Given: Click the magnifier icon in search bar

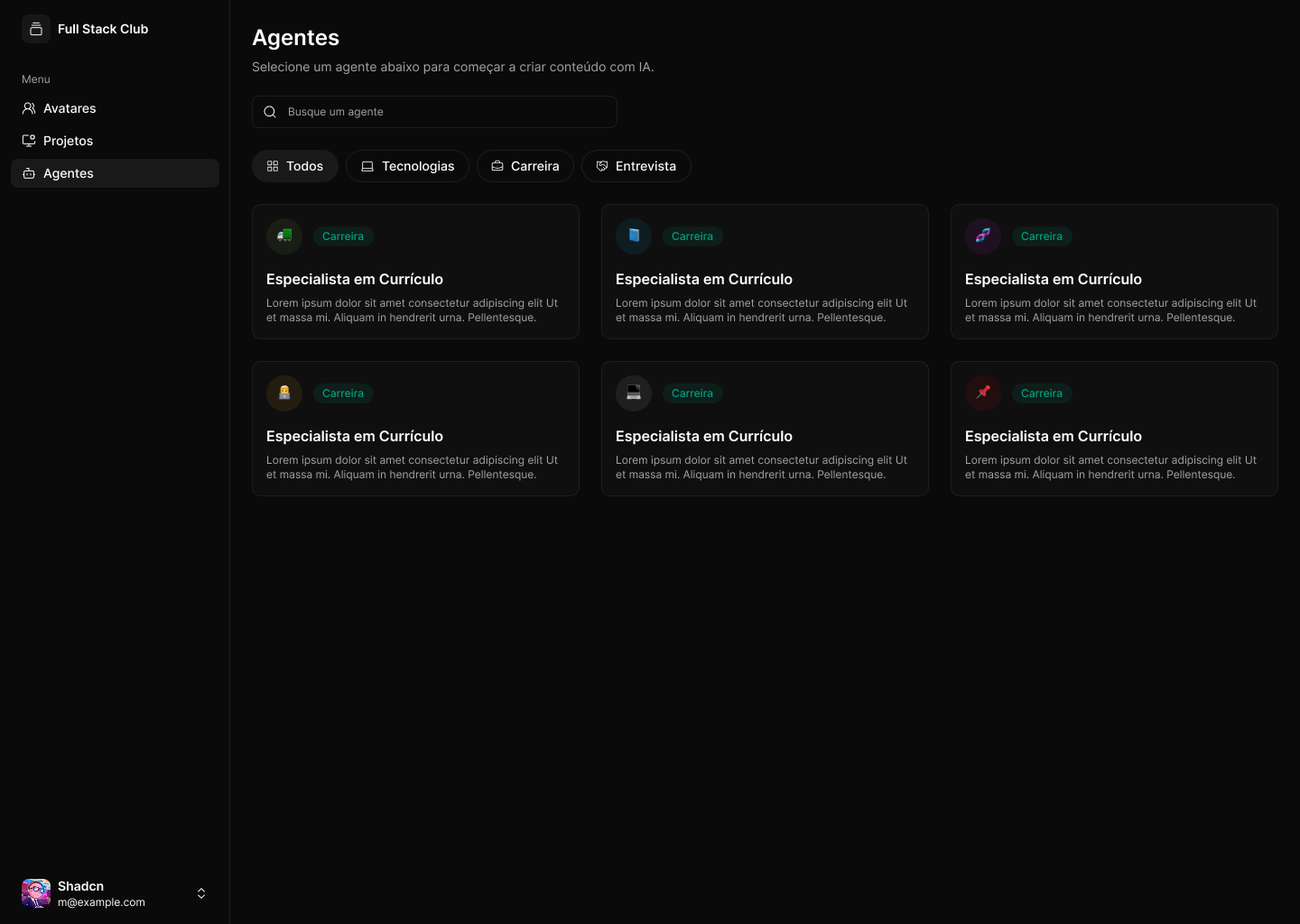Looking at the screenshot, I should click(270, 112).
